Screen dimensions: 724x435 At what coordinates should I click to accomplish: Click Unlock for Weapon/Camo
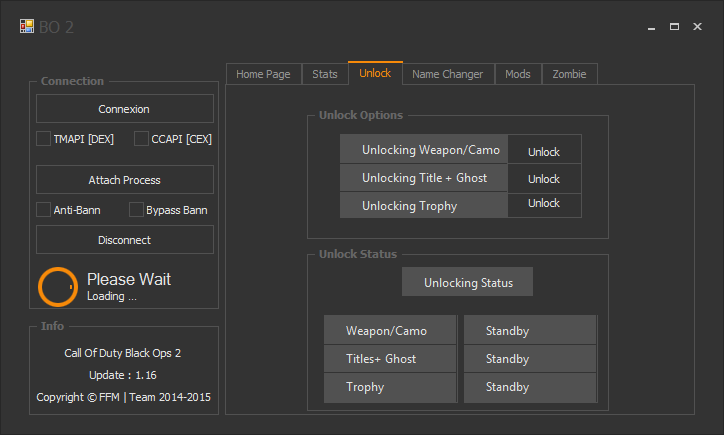pyautogui.click(x=544, y=151)
